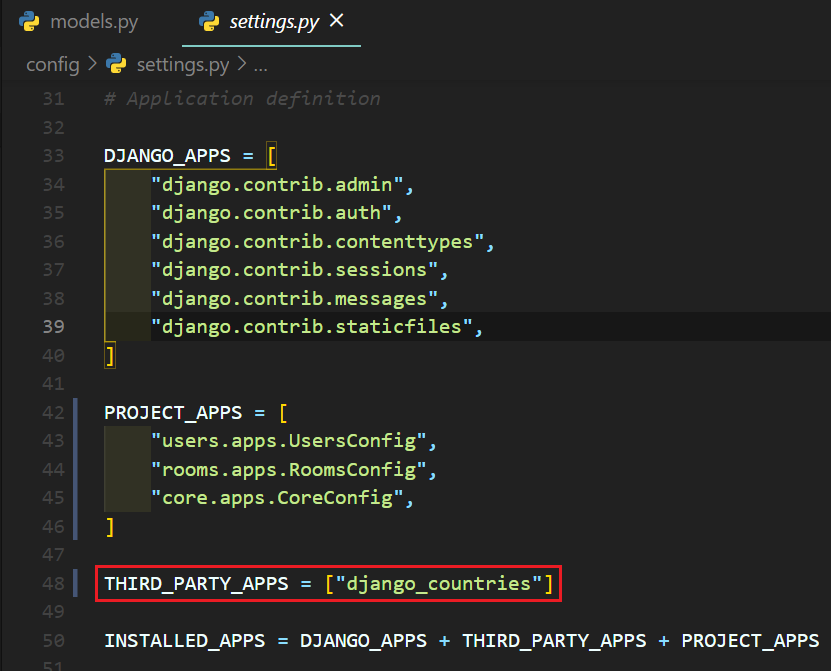
Task: Click line number 48 in the gutter
Action: 54,584
